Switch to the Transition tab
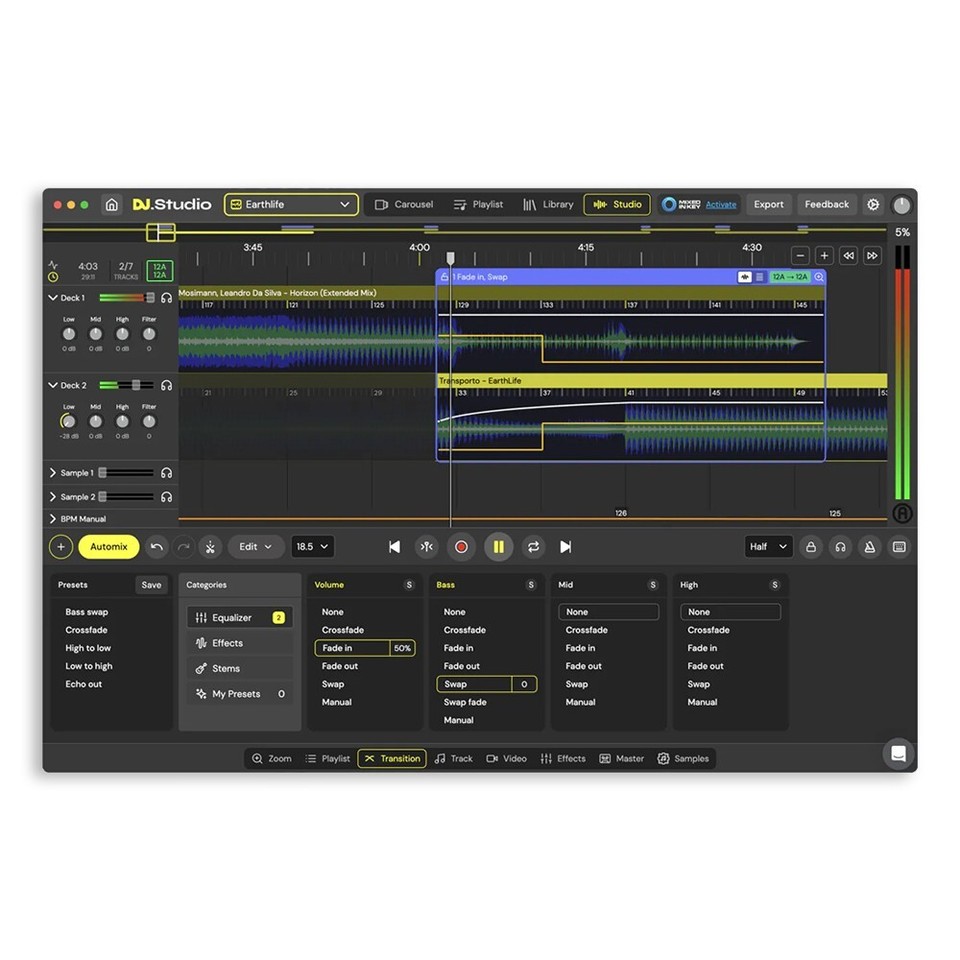This screenshot has width=960, height=960. [391, 758]
